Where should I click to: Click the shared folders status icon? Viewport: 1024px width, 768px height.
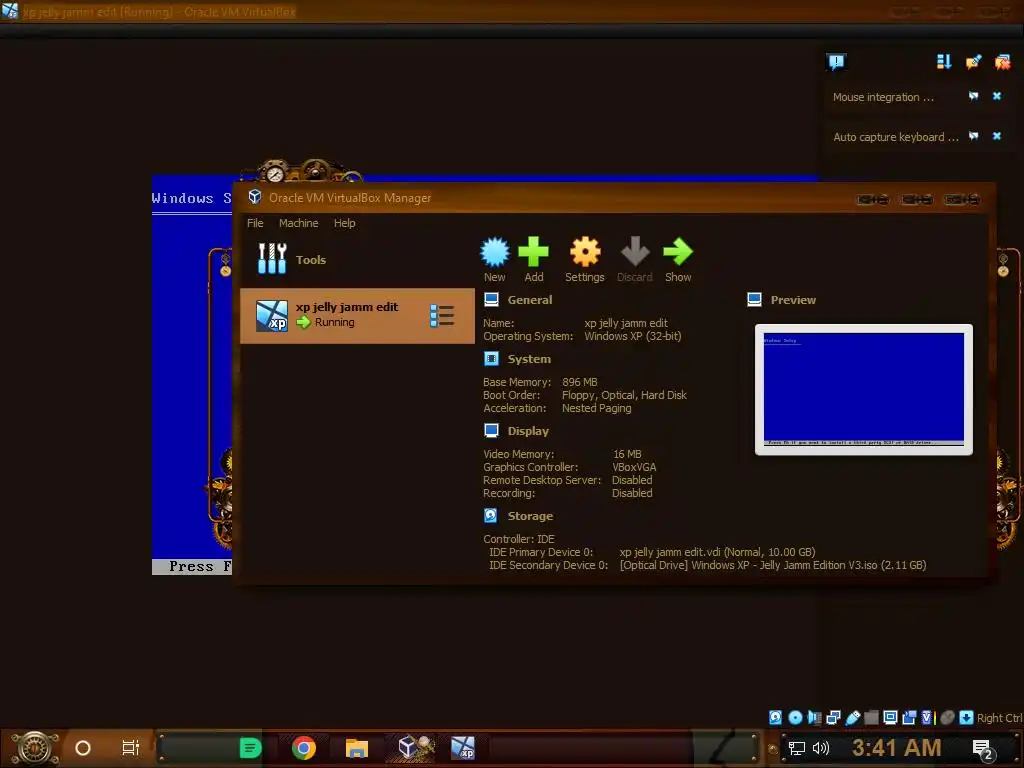click(871, 717)
